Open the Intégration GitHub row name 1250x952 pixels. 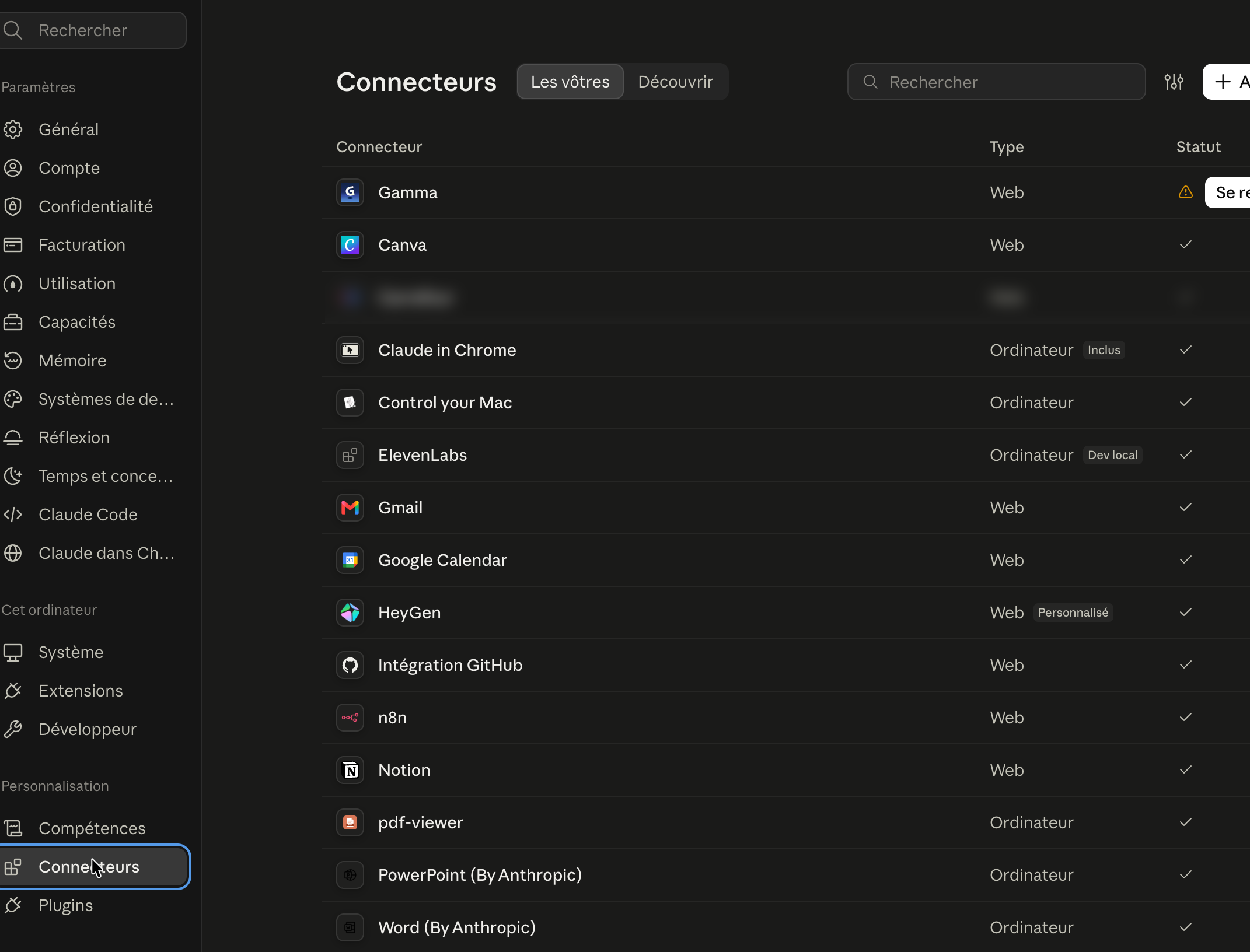click(450, 665)
